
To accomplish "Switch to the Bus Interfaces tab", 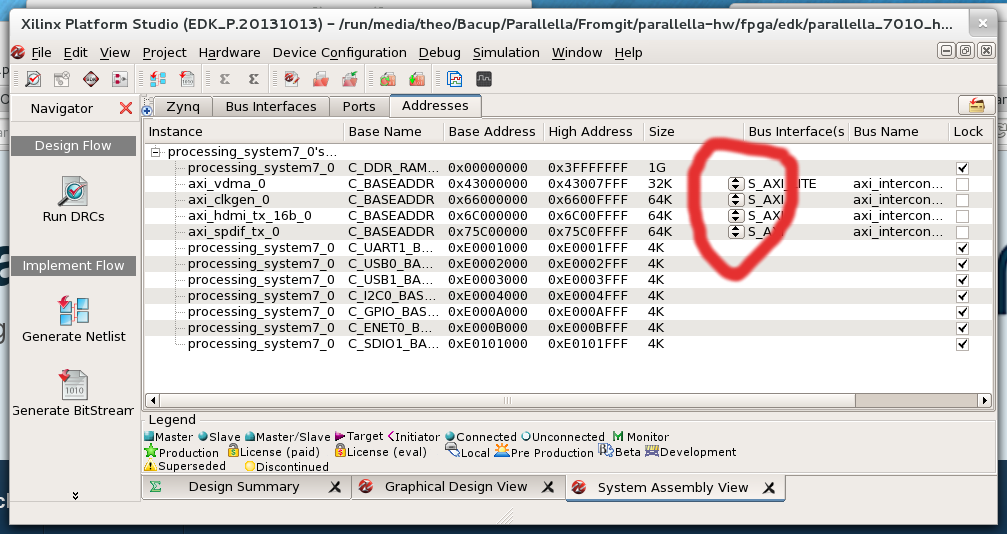I will (270, 107).
